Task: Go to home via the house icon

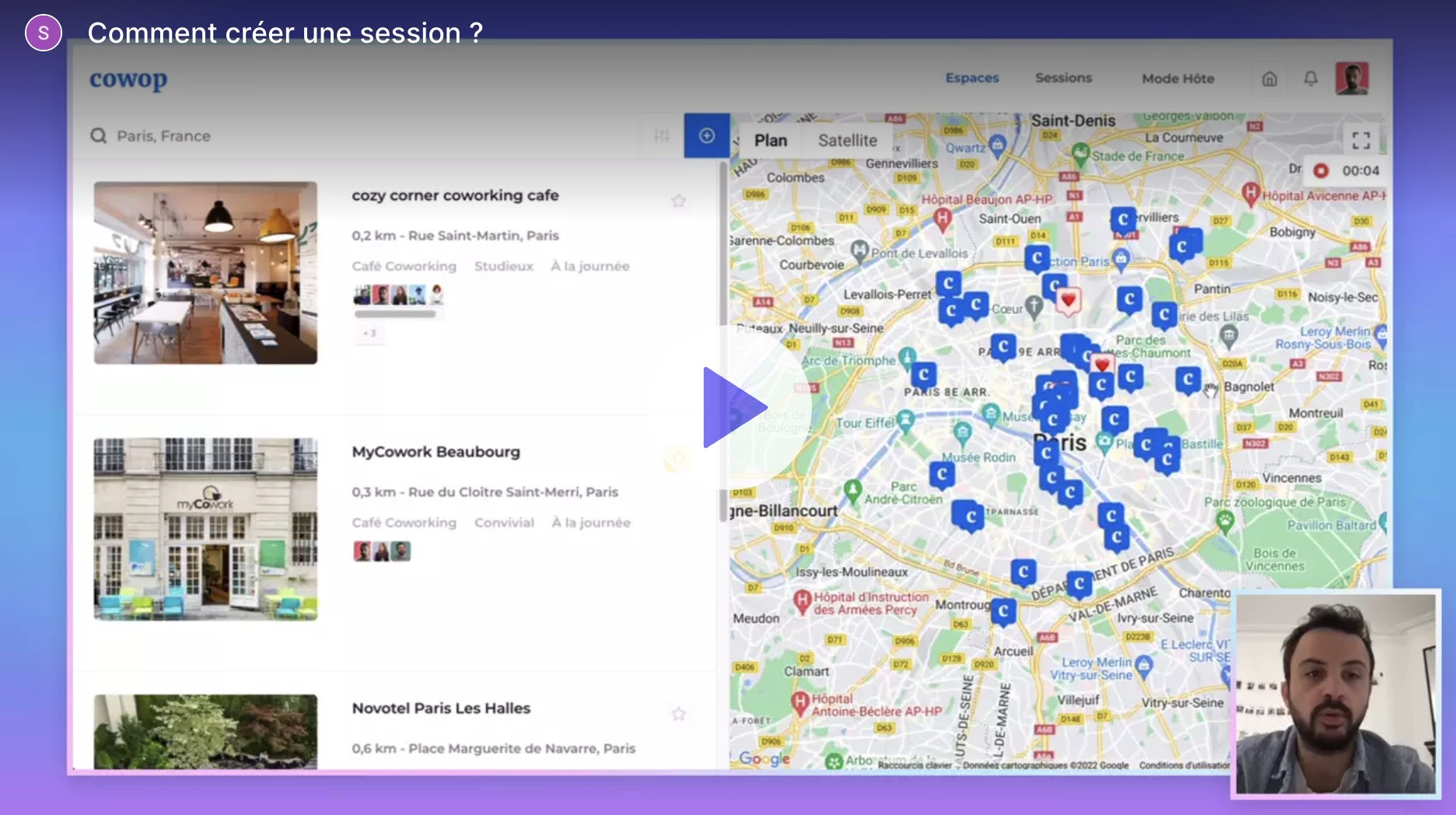Action: point(1269,79)
